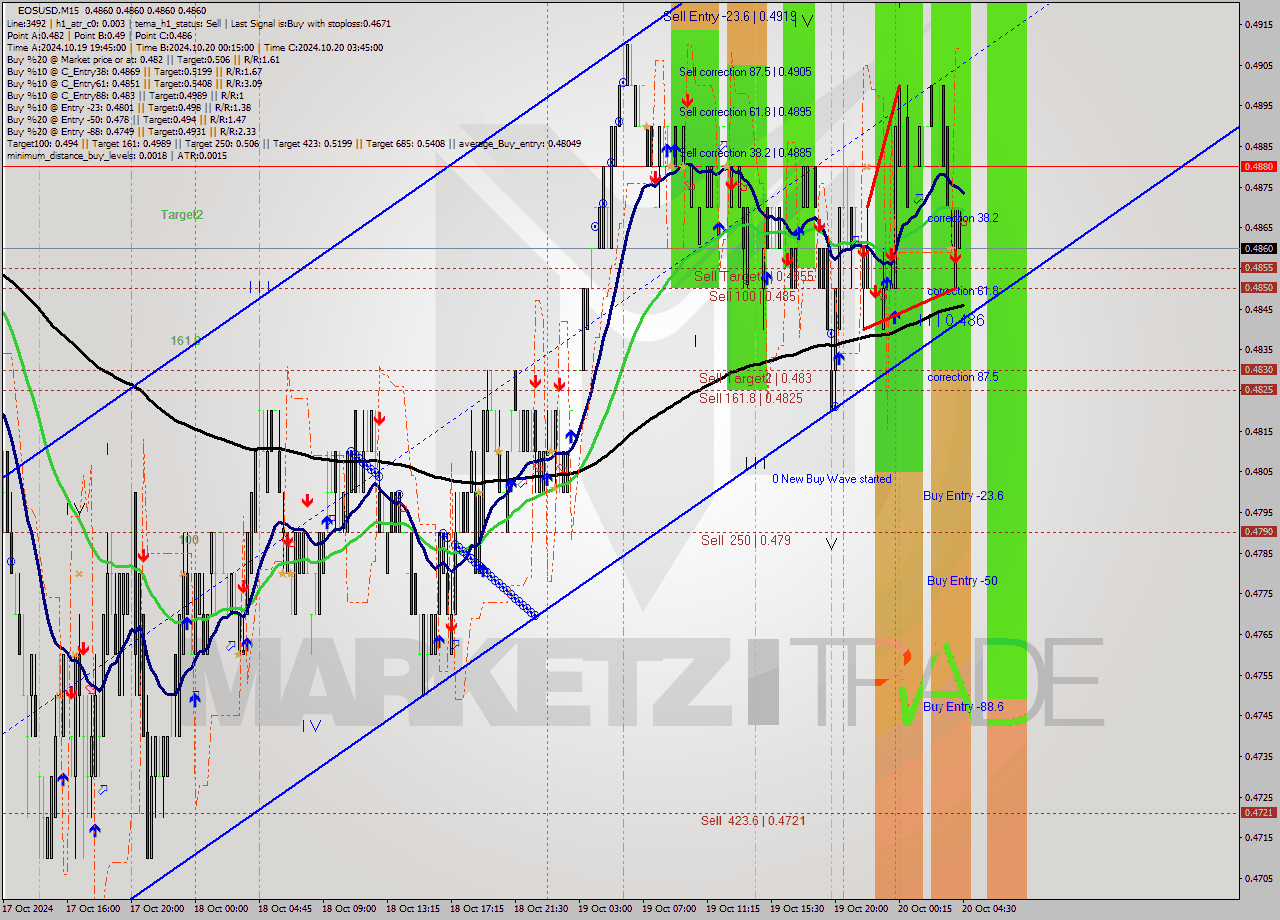Select the 'Sell correction 87.5 | 0.4905' label
Screen dimensions: 1280x920
745,72
